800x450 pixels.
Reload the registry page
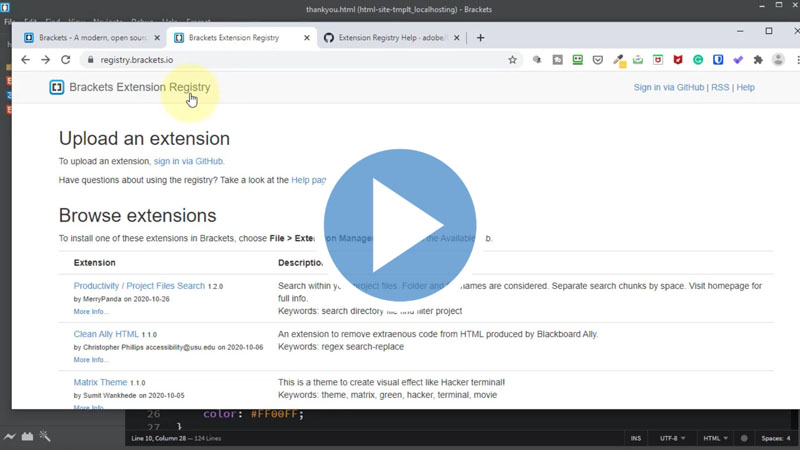(x=66, y=60)
